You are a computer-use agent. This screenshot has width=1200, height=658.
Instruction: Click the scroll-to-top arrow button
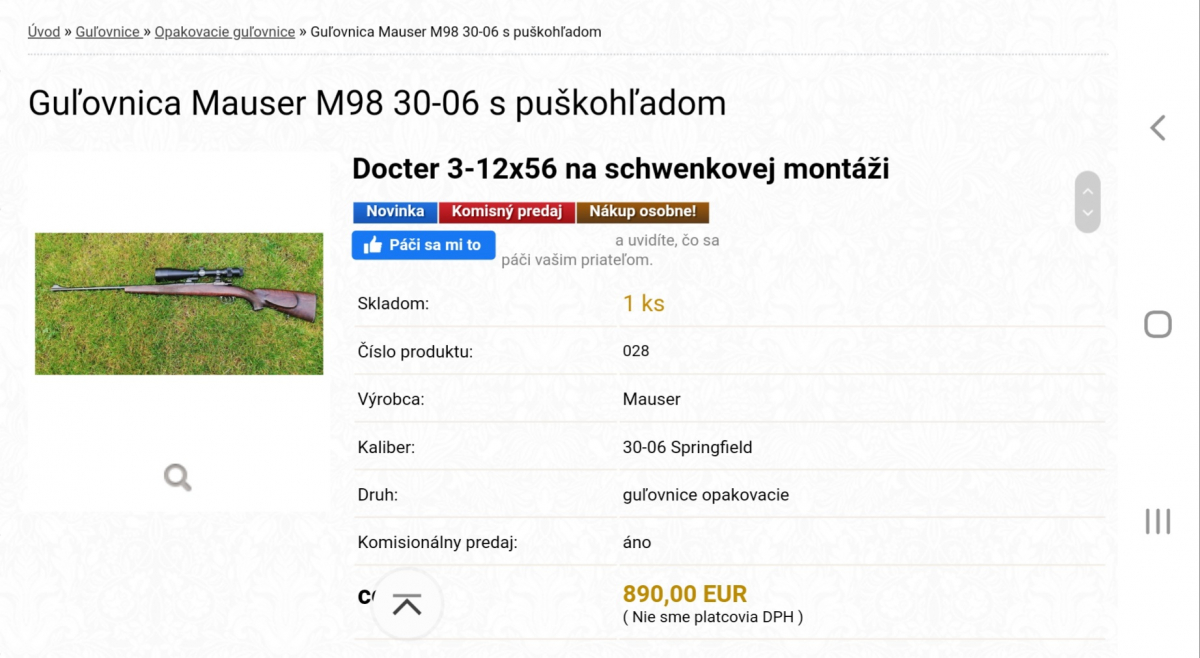[x=407, y=604]
